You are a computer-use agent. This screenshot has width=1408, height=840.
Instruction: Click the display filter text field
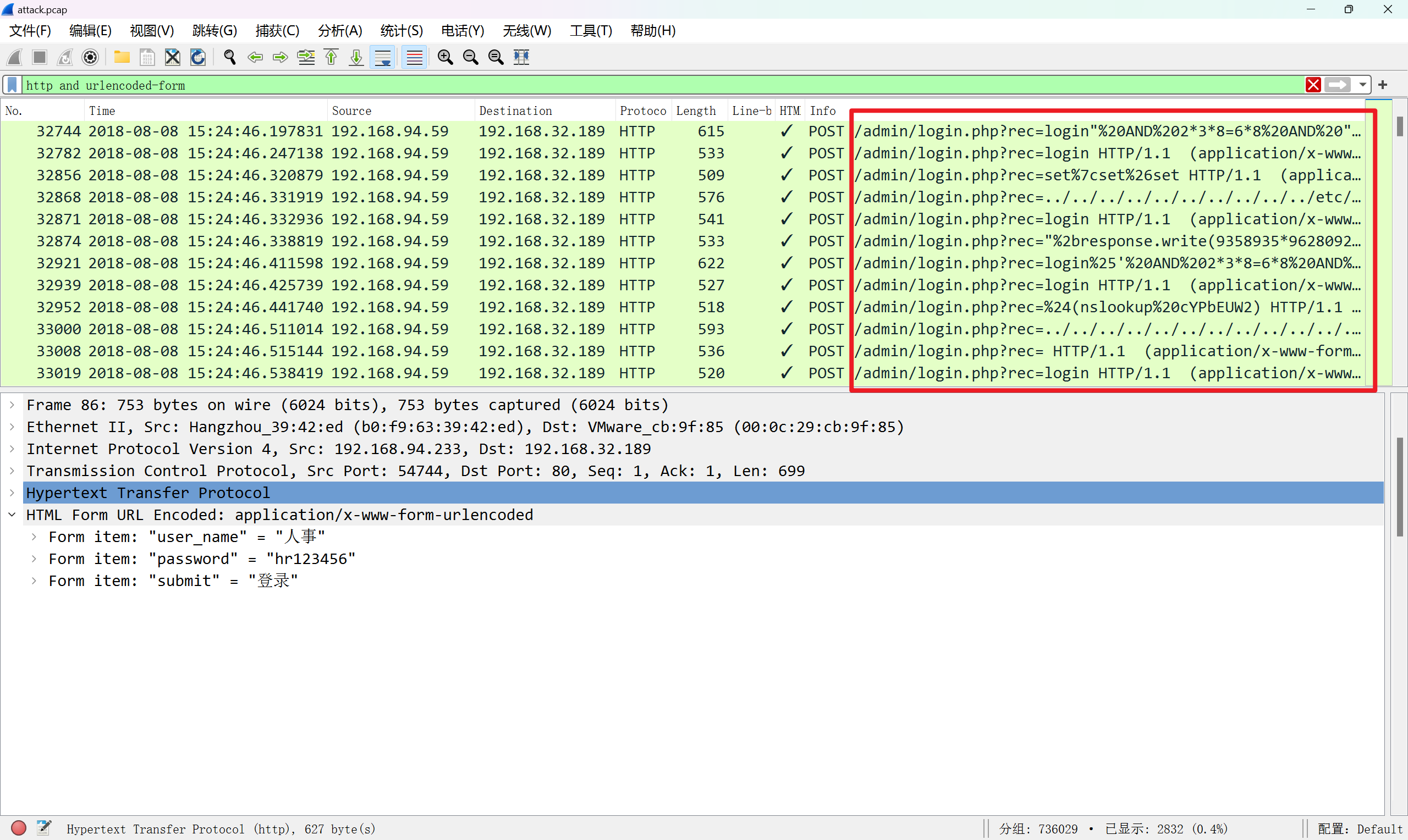pyautogui.click(x=623, y=85)
